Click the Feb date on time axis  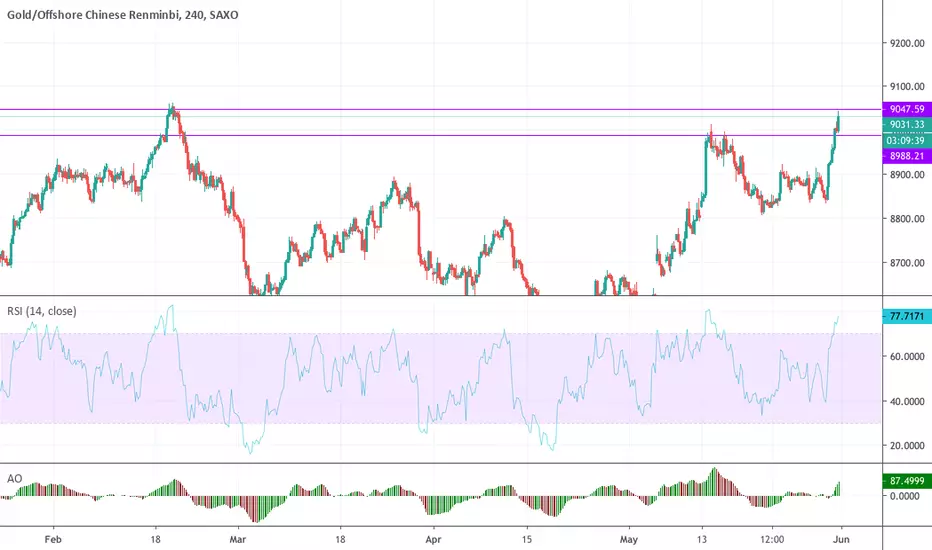(x=53, y=540)
